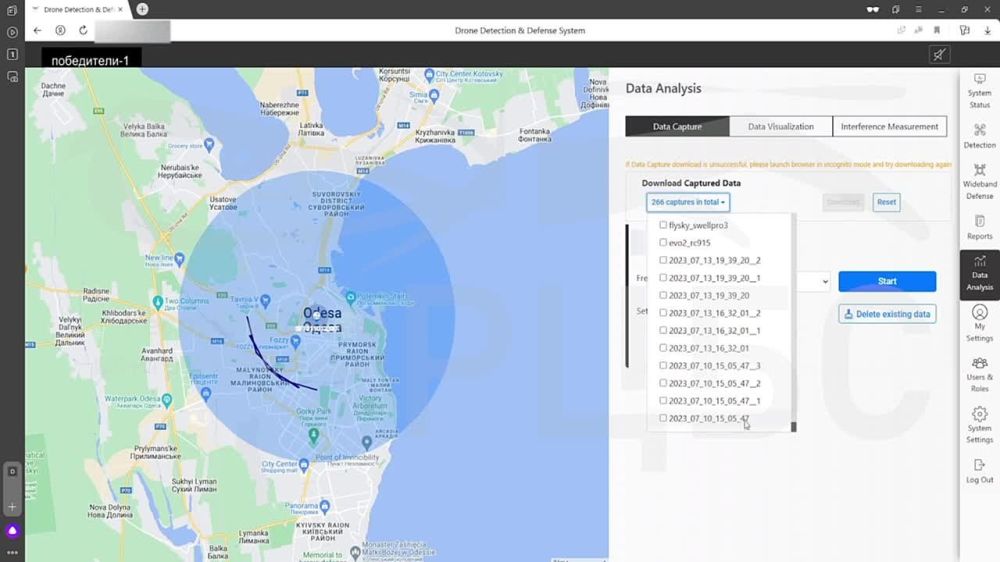Screen dimensions: 1000x562
Task: Select the 2023_07_13_16_32_01 capture checkbox
Action: point(663,348)
